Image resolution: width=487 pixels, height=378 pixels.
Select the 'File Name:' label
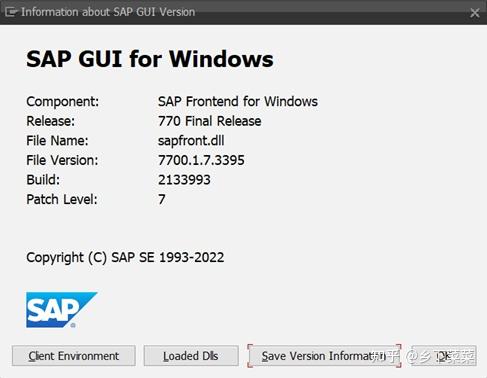[x=57, y=141]
